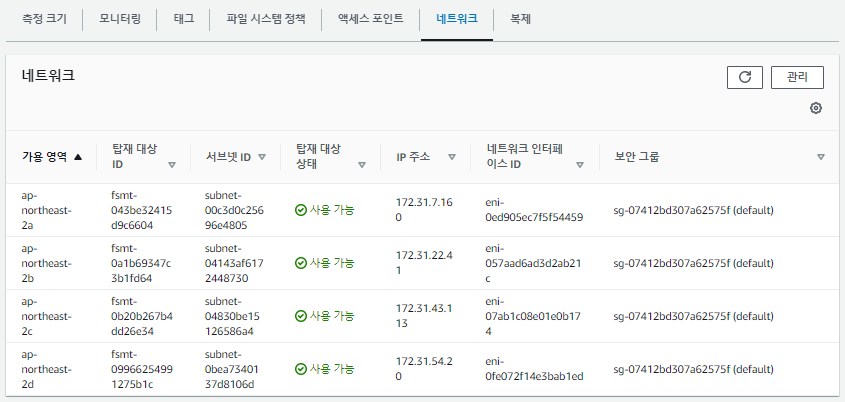845x402 pixels.
Task: Click IP address 172.31.7.160
Action: pyautogui.click(x=424, y=210)
